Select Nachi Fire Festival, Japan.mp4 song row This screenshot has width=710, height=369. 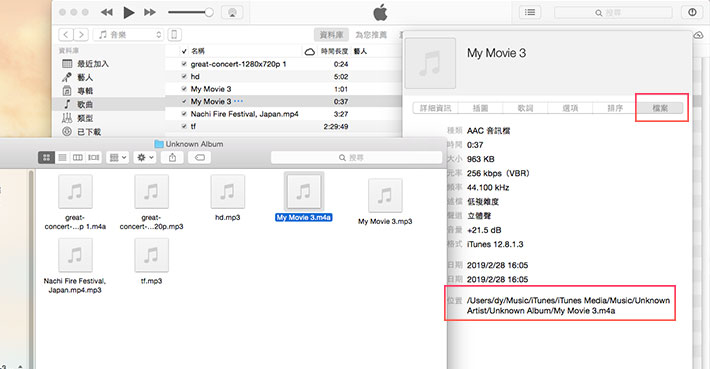coord(283,114)
